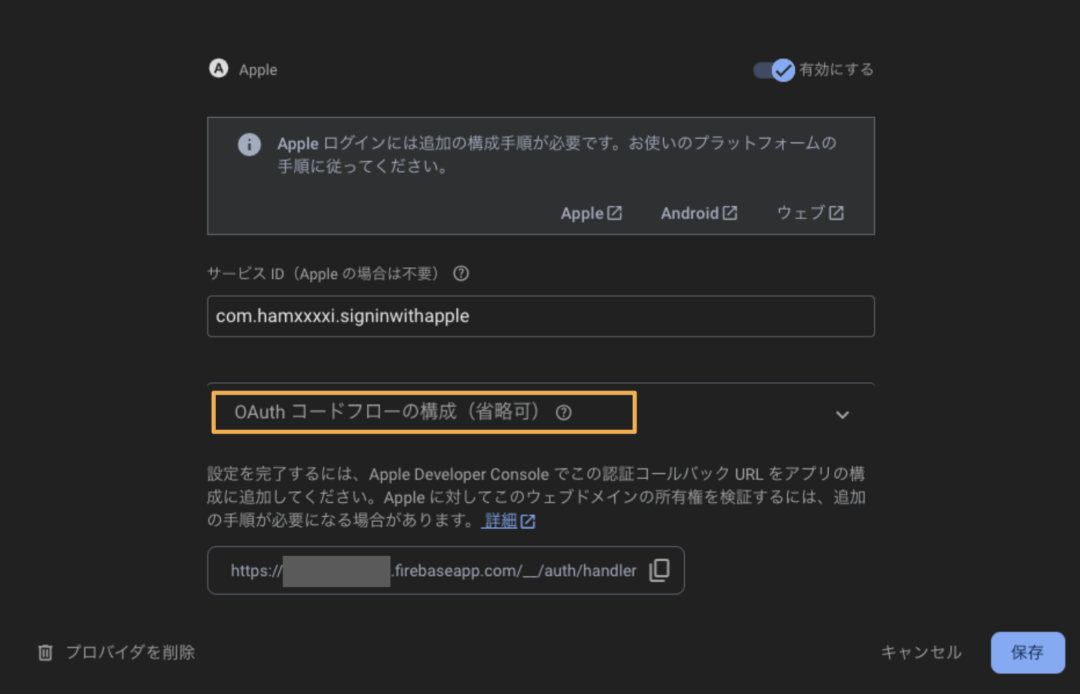The height and width of the screenshot is (694, 1080).
Task: Click the help icon next to OAuth コードフロー
Action: pyautogui.click(x=563, y=412)
